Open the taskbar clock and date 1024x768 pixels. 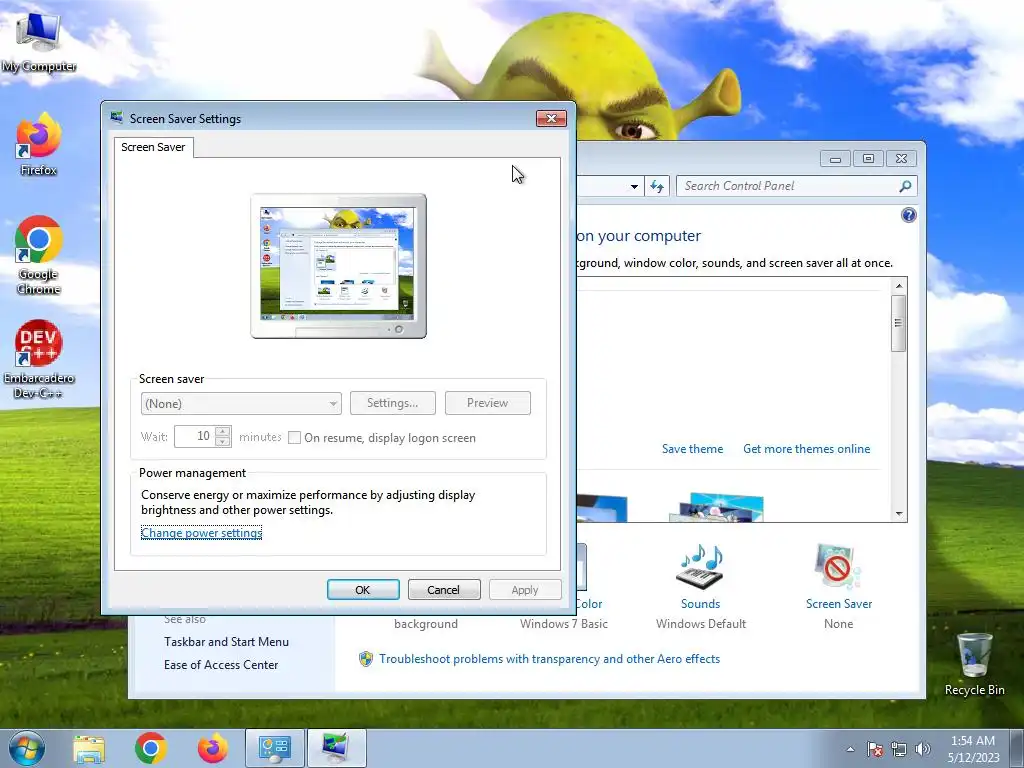(973, 748)
